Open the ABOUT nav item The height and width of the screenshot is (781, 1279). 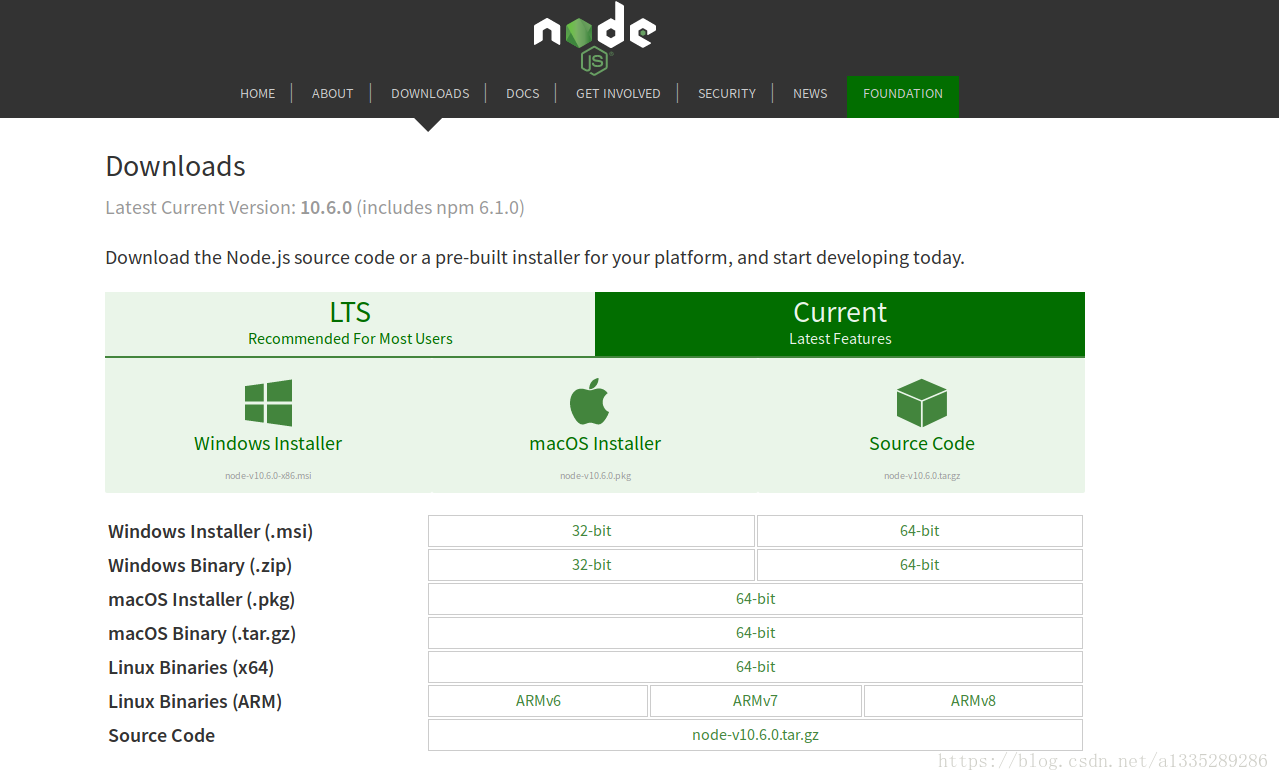coord(332,93)
